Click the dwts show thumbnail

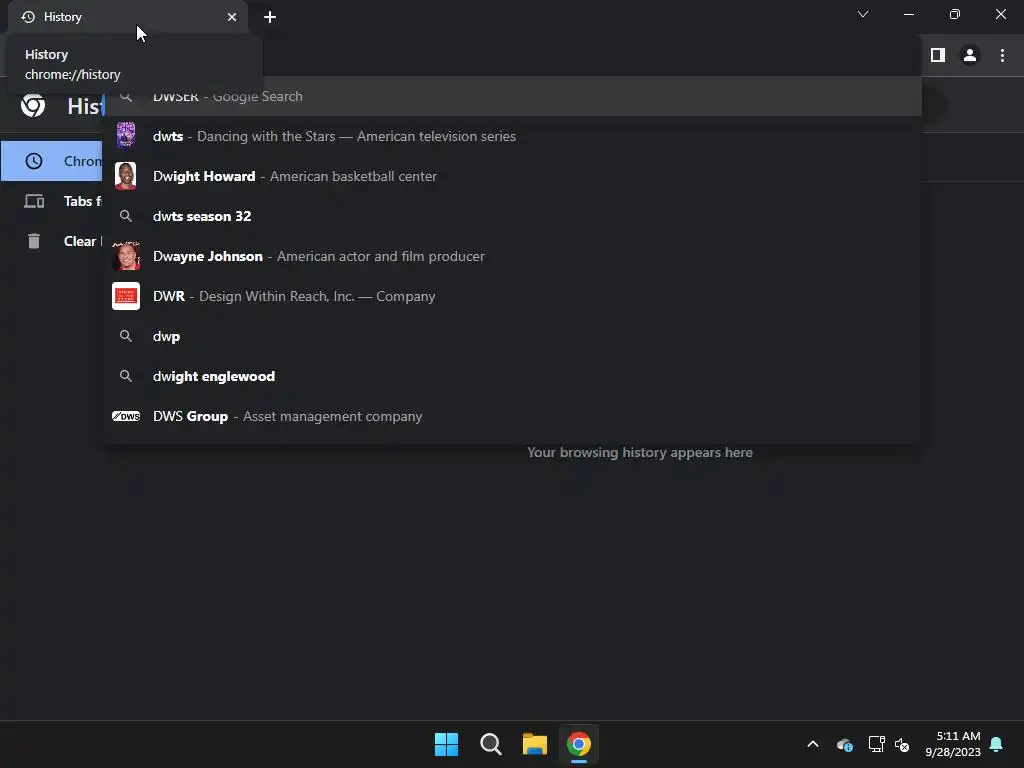tap(125, 136)
